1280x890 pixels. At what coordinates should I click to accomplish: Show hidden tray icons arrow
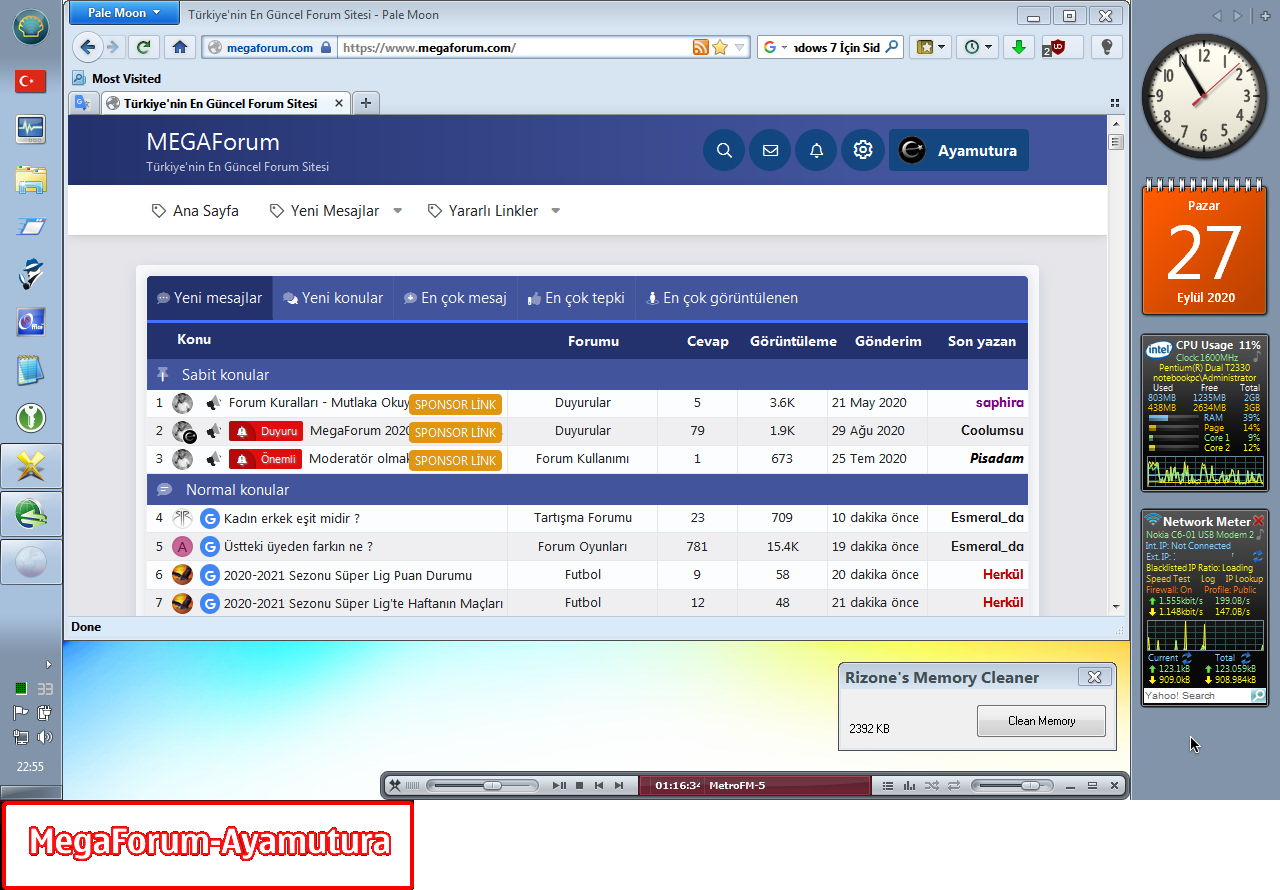pyautogui.click(x=48, y=664)
